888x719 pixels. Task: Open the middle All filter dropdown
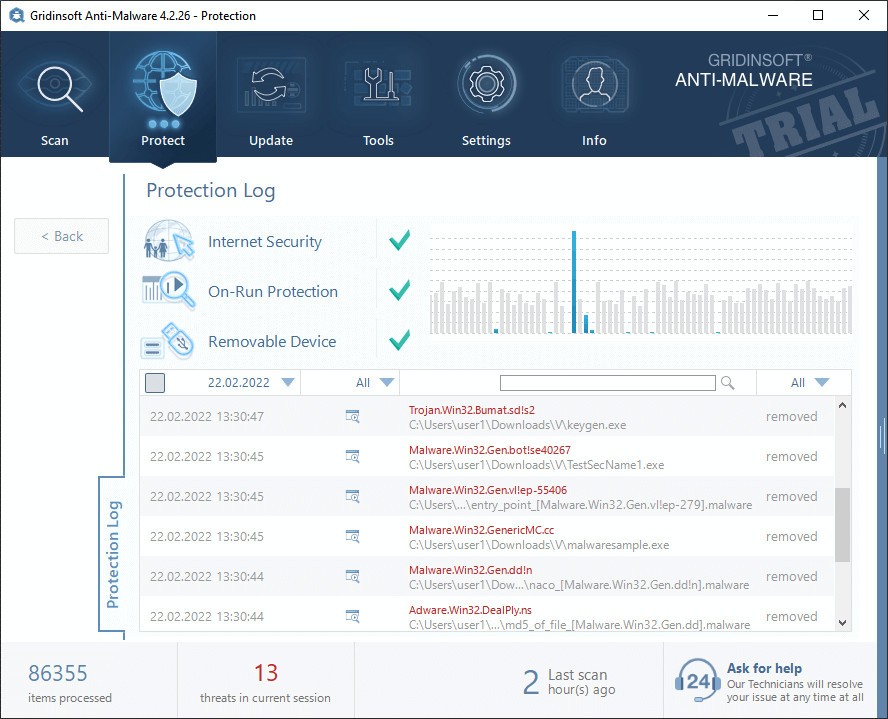[387, 383]
